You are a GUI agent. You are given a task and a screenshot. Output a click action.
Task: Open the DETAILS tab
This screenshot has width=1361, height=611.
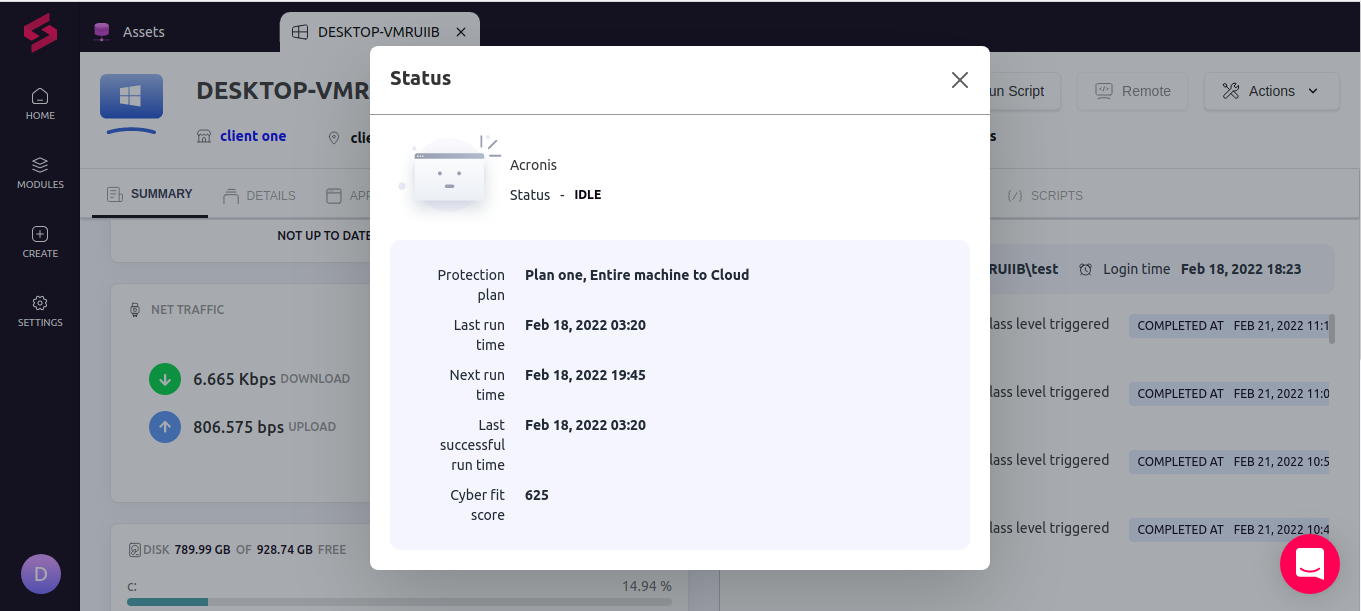(x=259, y=196)
